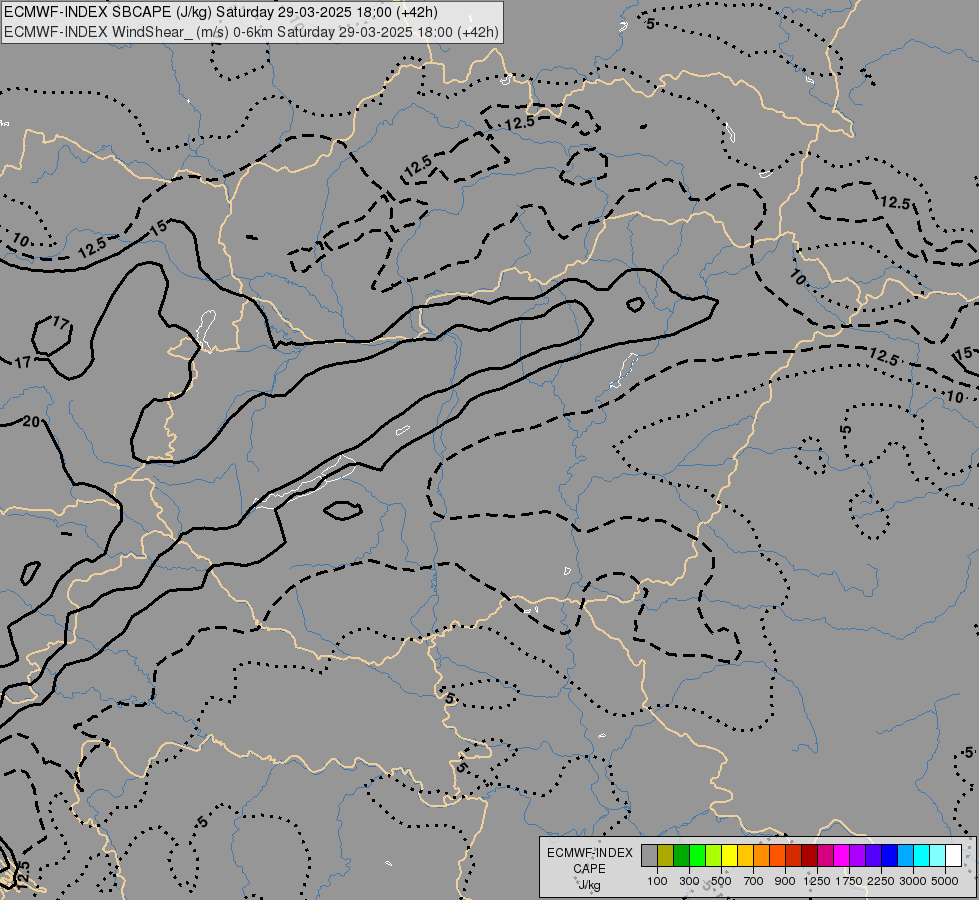The image size is (979, 900).
Task: Click the WindShear 0-6km title line
Action: [251, 32]
